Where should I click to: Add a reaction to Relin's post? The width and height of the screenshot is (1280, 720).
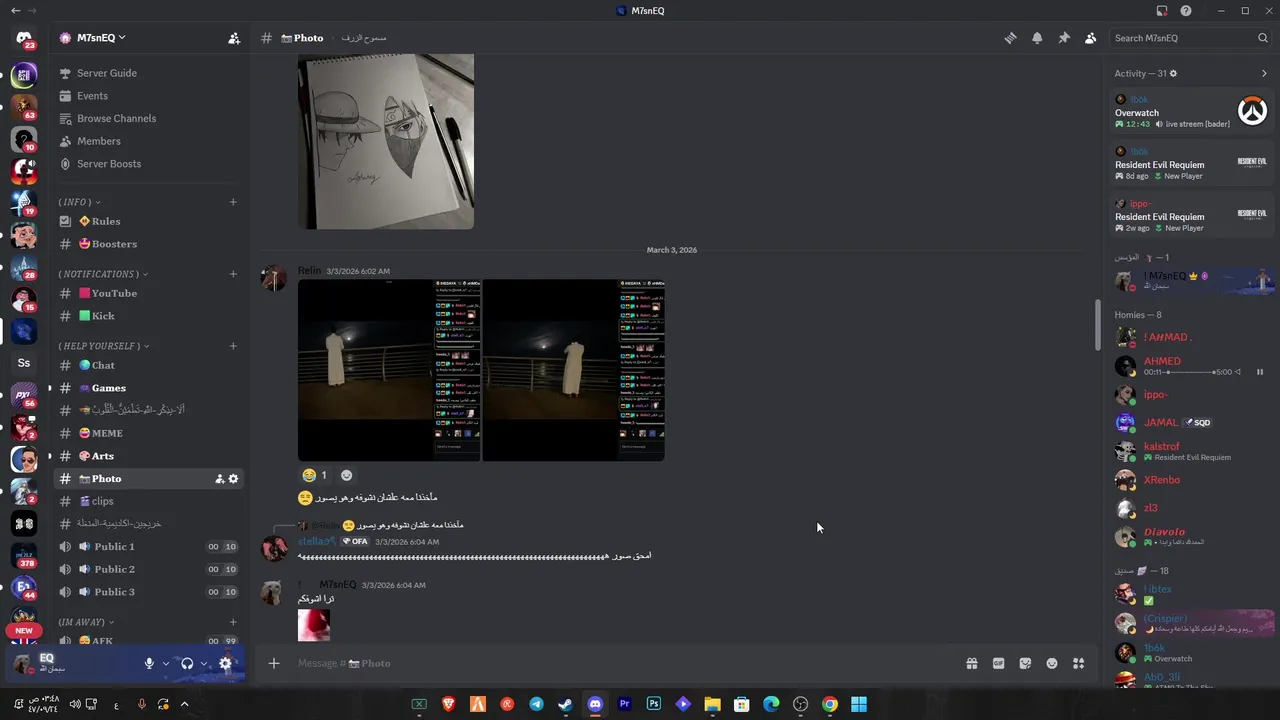click(347, 475)
